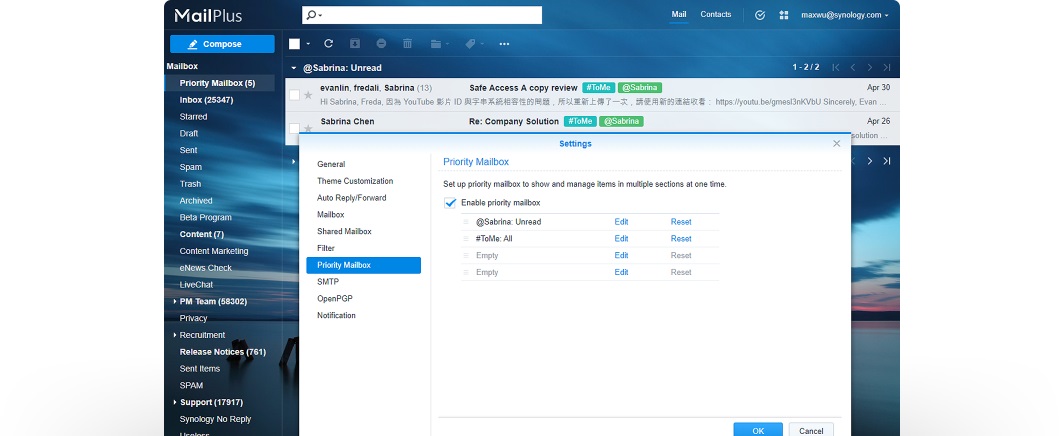Viewport: 1059px width, 436px height.
Task: Open the more actions ellipsis menu
Action: 504,44
